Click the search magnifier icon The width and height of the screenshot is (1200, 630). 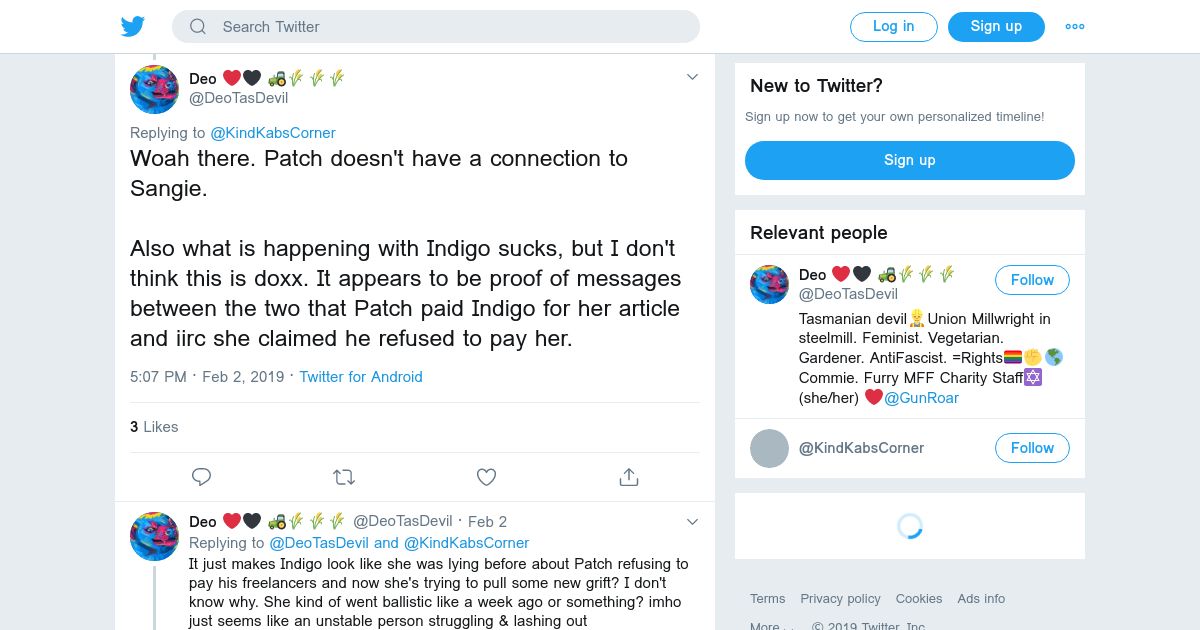(x=198, y=27)
